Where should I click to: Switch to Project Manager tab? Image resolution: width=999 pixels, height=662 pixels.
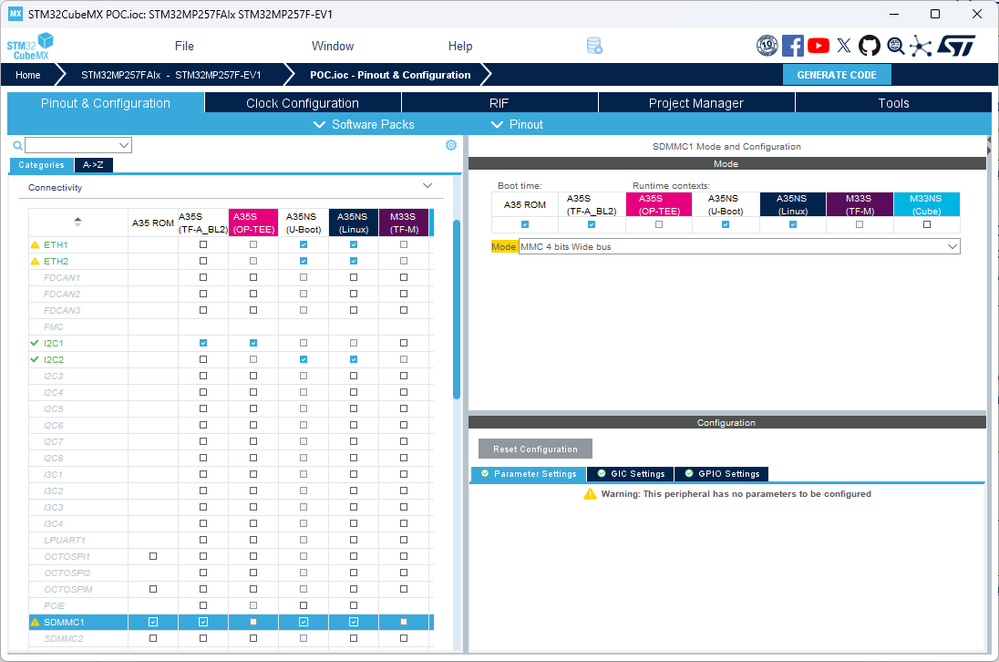(x=696, y=103)
